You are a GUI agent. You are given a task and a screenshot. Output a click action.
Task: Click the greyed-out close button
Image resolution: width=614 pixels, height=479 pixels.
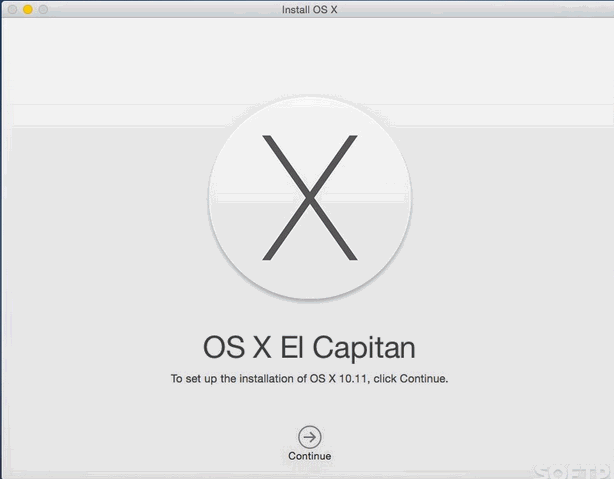12,9
